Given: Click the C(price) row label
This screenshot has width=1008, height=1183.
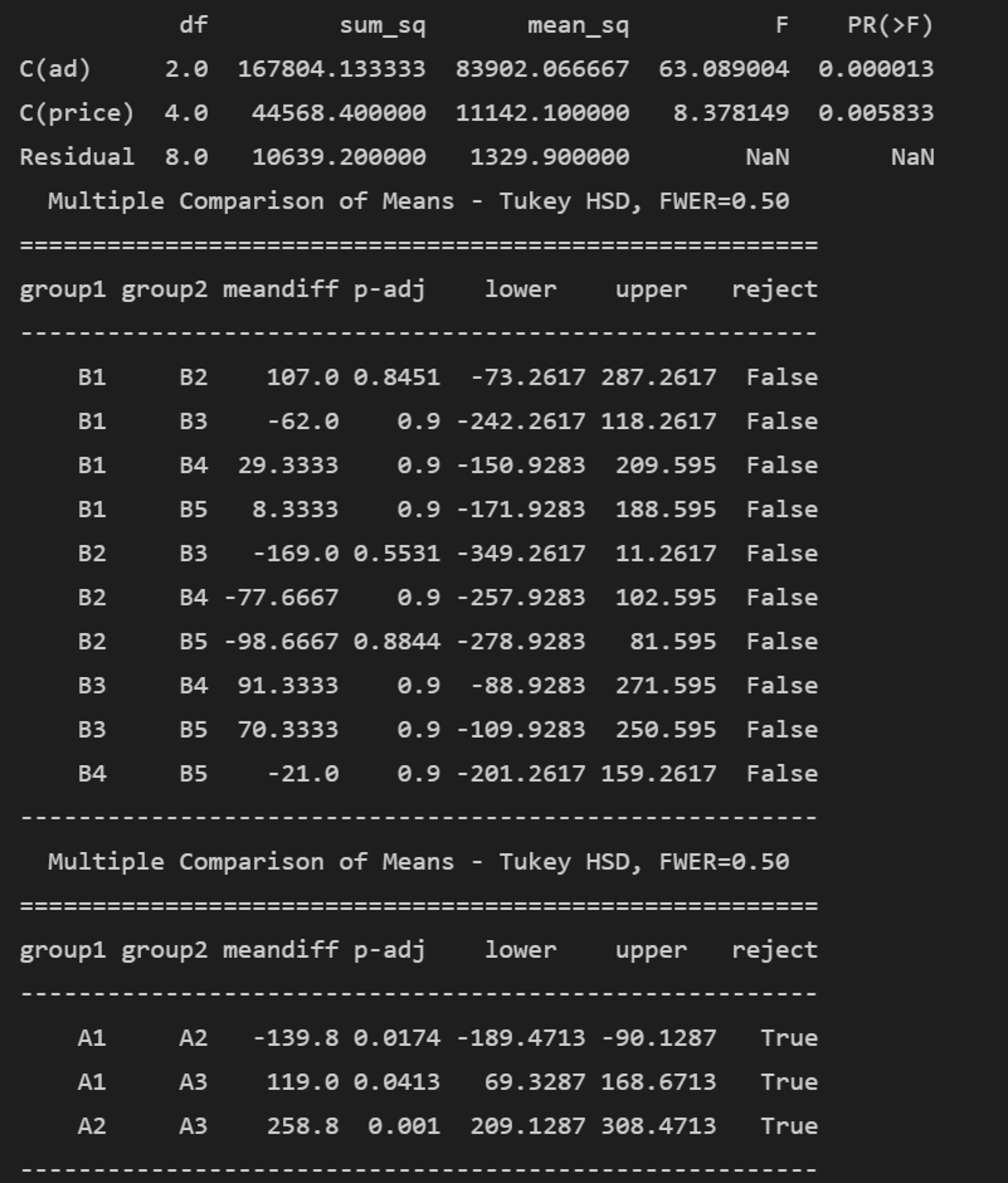Looking at the screenshot, I should 76,113.
